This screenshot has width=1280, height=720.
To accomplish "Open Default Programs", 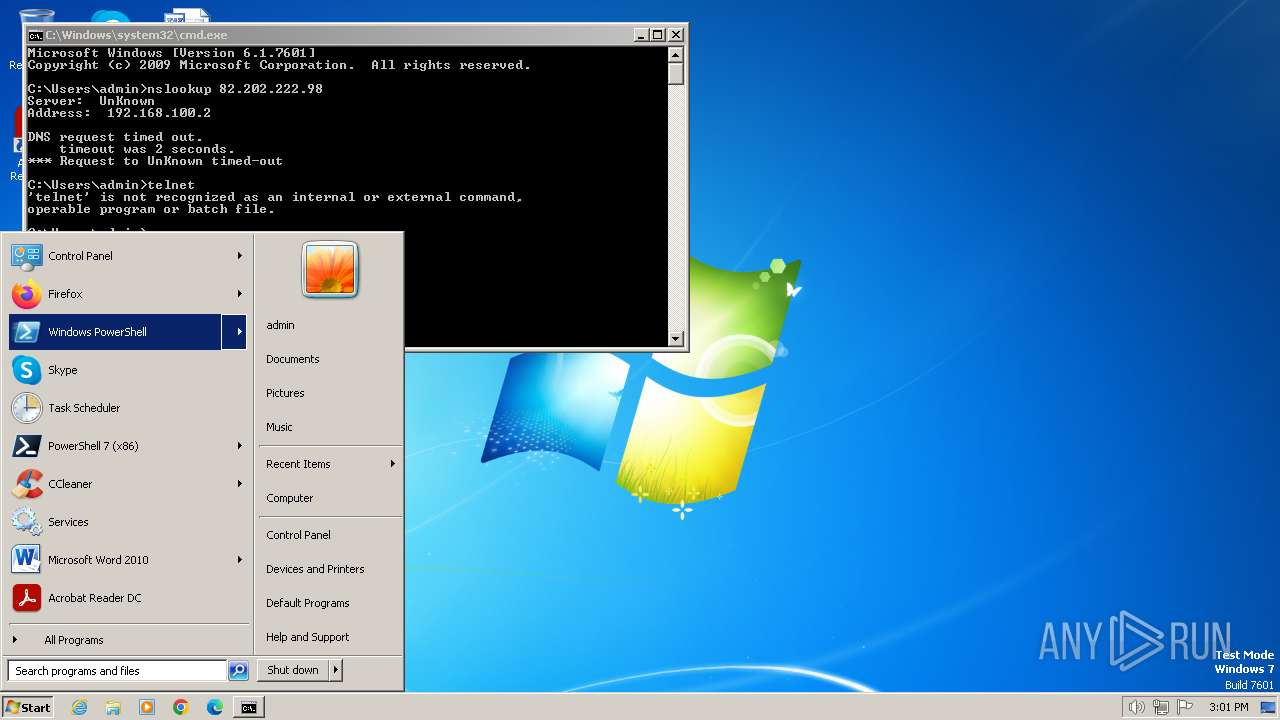I will click(x=307, y=603).
